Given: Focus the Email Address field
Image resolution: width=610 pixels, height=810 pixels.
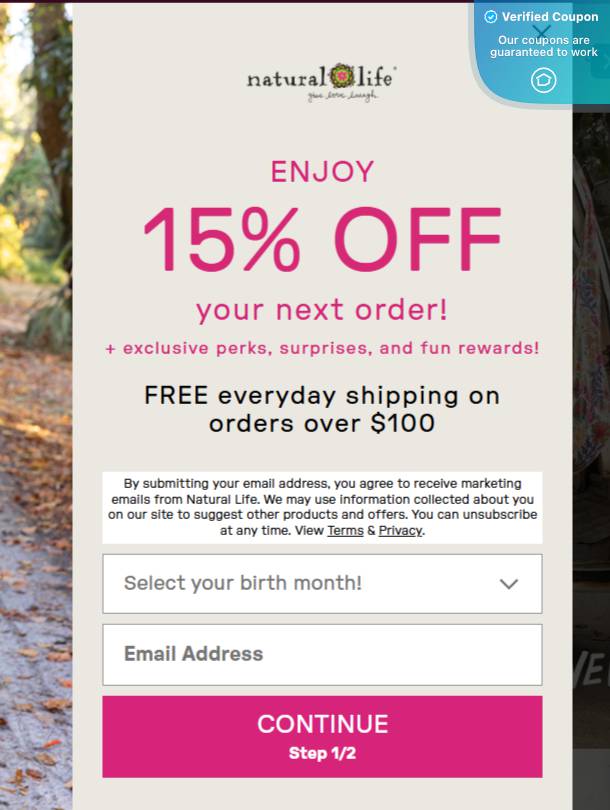Looking at the screenshot, I should (322, 654).
